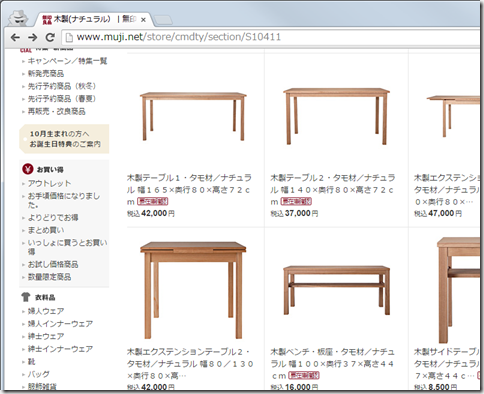Click the 税込 42,000円 price of 木製テーブル1
Screen dimensions: 484x394
[x=151, y=213]
